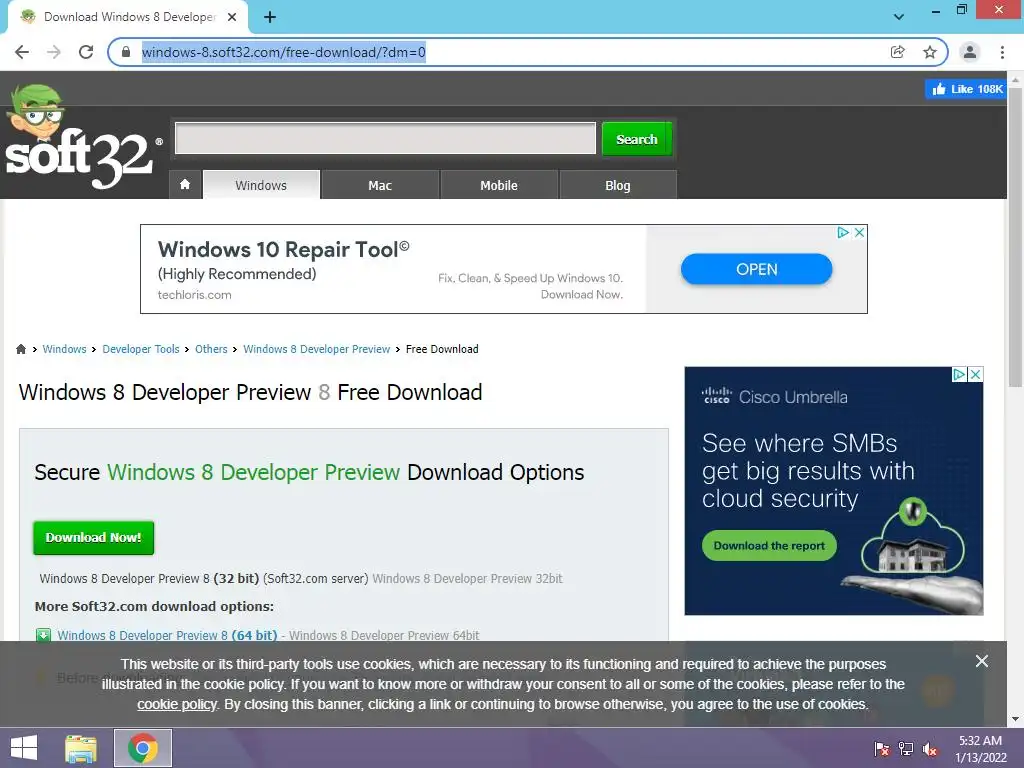
Task: Click the Facebook Like 108K button
Action: pos(967,89)
